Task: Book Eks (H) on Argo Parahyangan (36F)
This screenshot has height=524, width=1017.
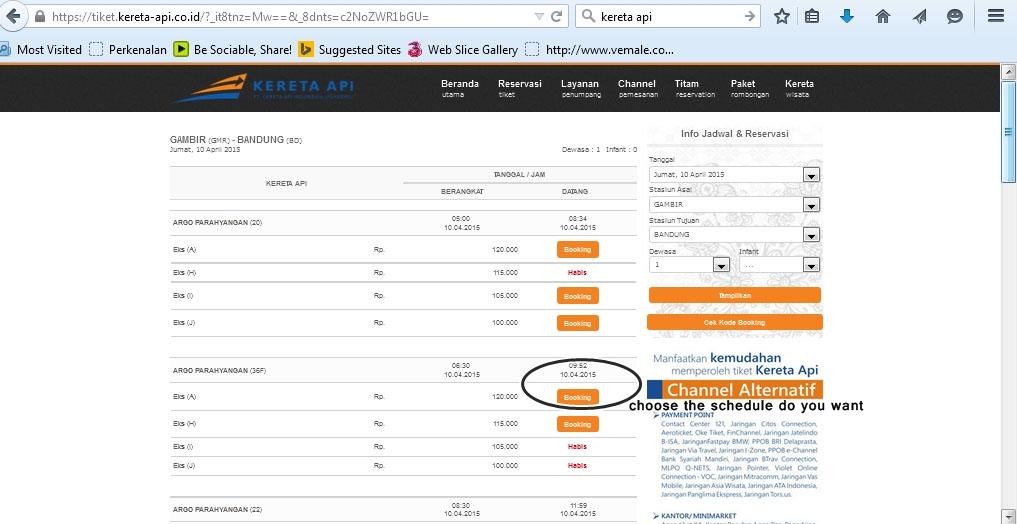Action: click(x=577, y=425)
